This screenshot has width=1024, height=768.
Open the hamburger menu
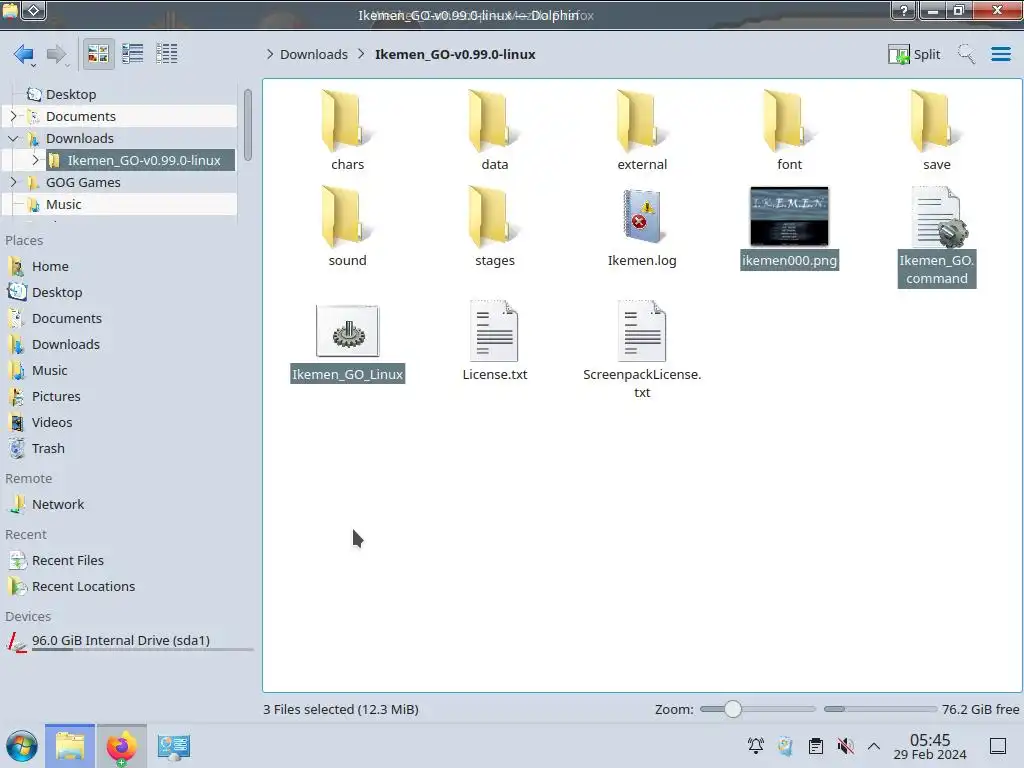pos(1000,54)
